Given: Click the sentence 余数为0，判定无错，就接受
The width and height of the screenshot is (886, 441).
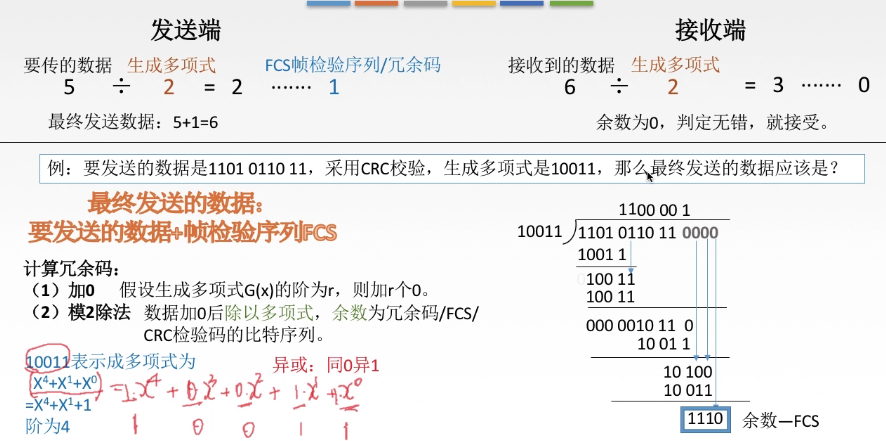Looking at the screenshot, I should coord(713,122).
